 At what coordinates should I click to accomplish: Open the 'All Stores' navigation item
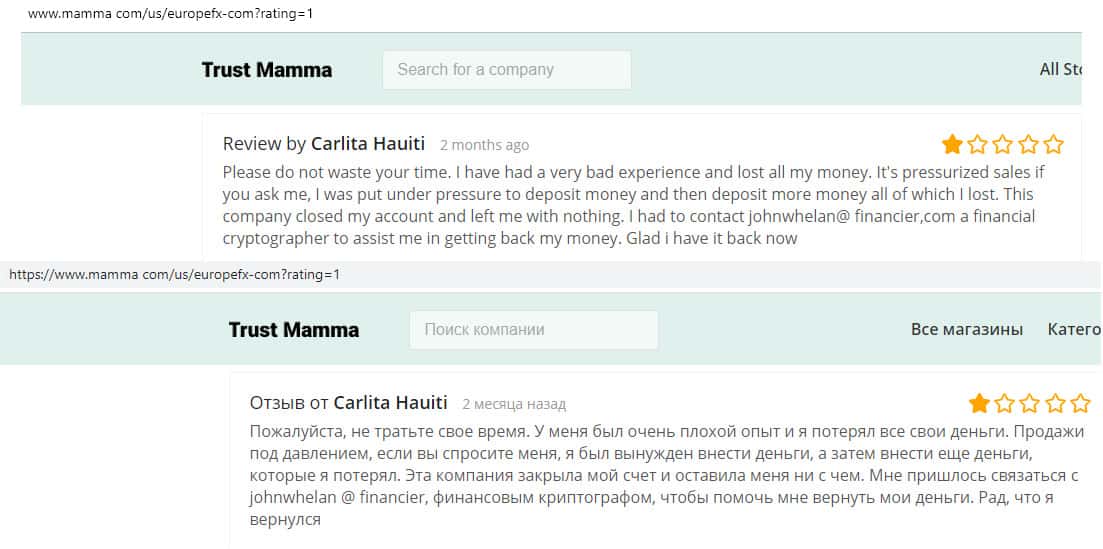pos(1061,70)
